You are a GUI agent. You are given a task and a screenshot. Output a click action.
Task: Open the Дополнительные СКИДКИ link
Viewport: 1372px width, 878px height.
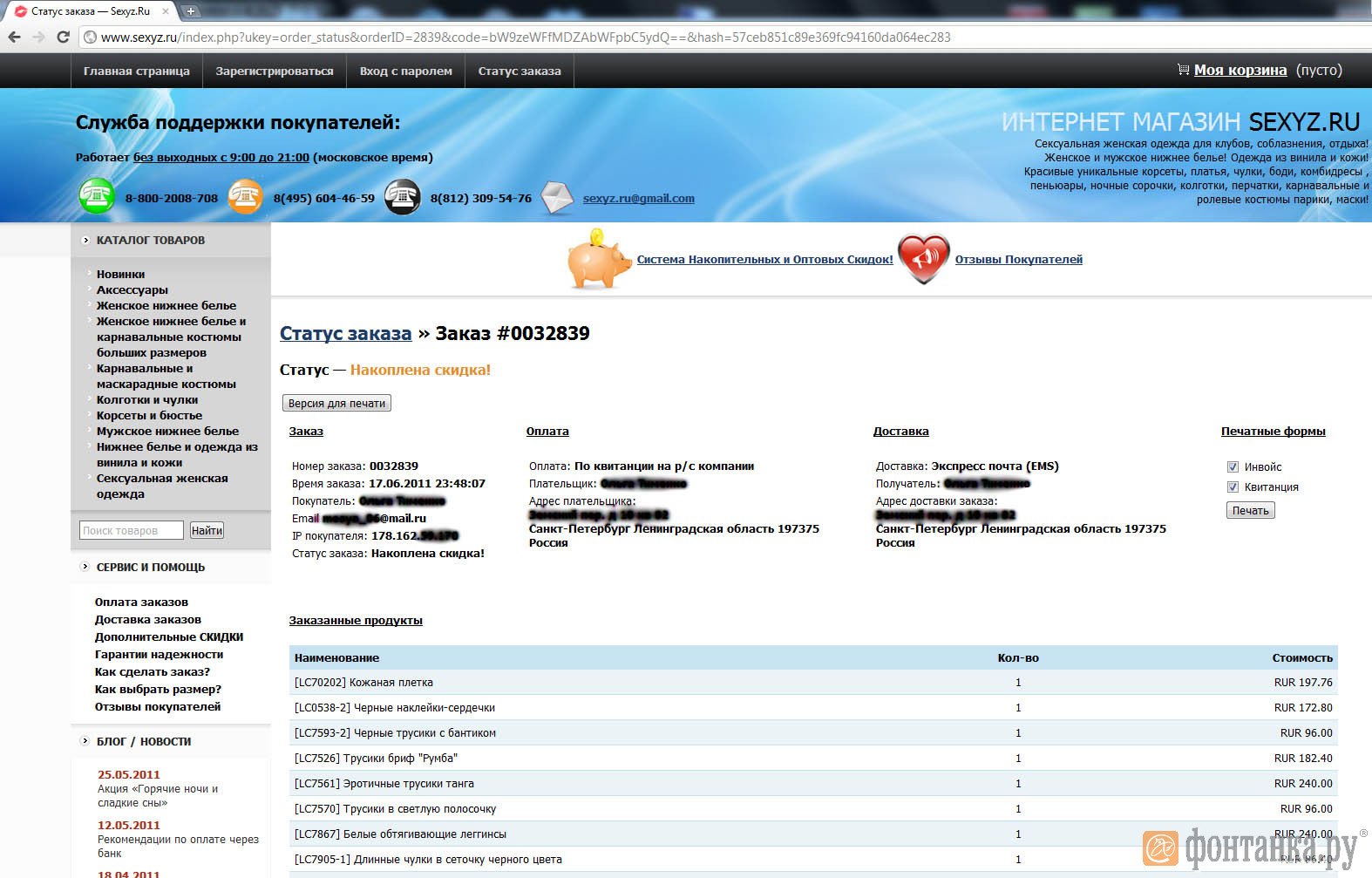[169, 636]
